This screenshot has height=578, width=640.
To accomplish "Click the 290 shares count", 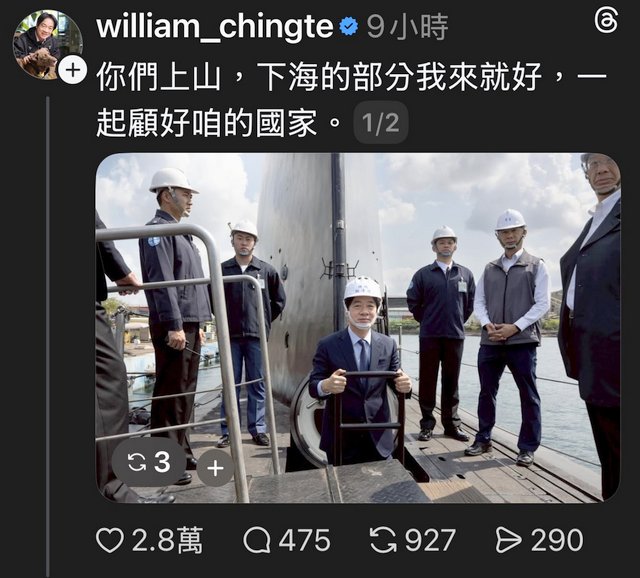I will (557, 540).
